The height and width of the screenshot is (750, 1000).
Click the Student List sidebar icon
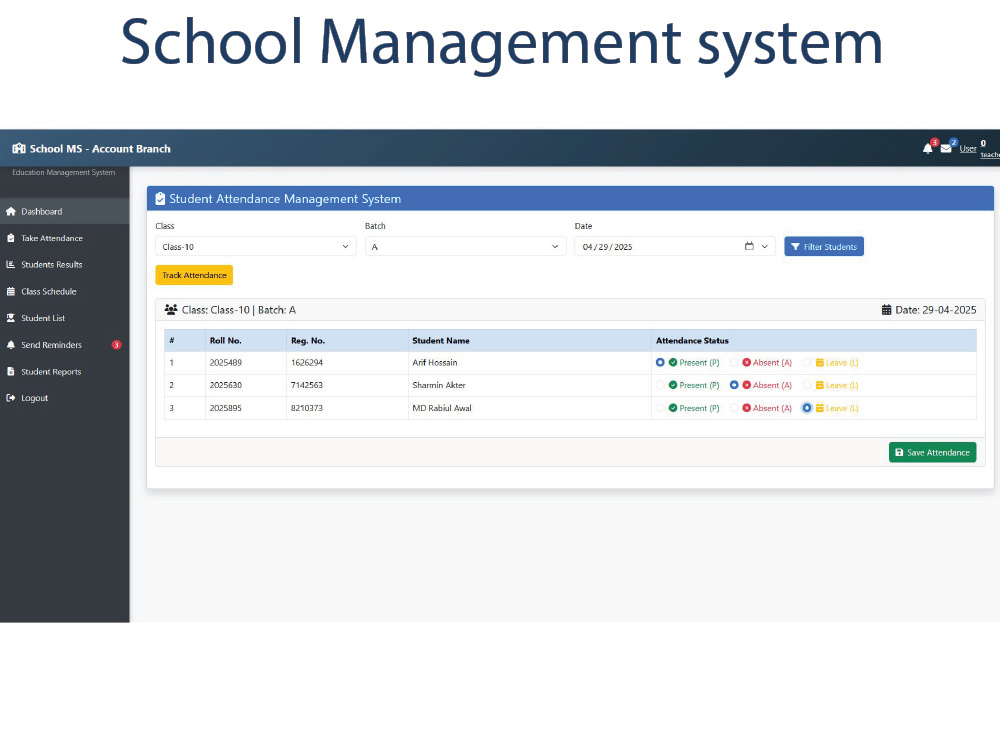click(x=11, y=318)
